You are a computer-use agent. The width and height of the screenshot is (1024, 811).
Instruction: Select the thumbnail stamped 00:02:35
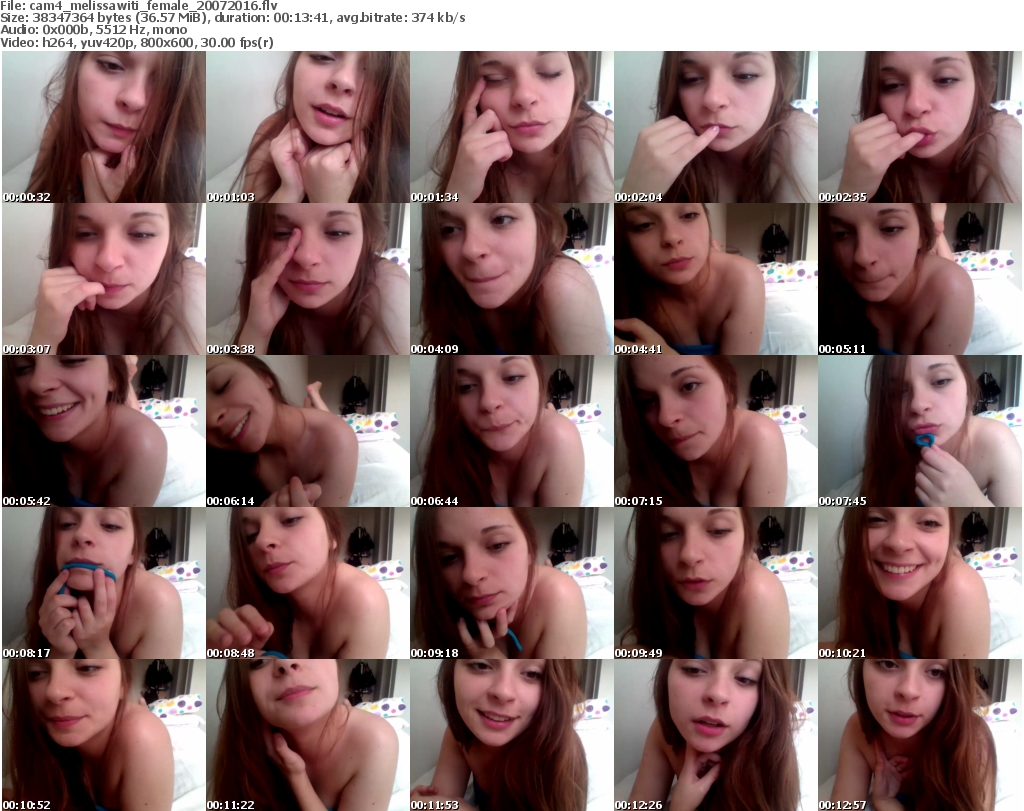920,127
